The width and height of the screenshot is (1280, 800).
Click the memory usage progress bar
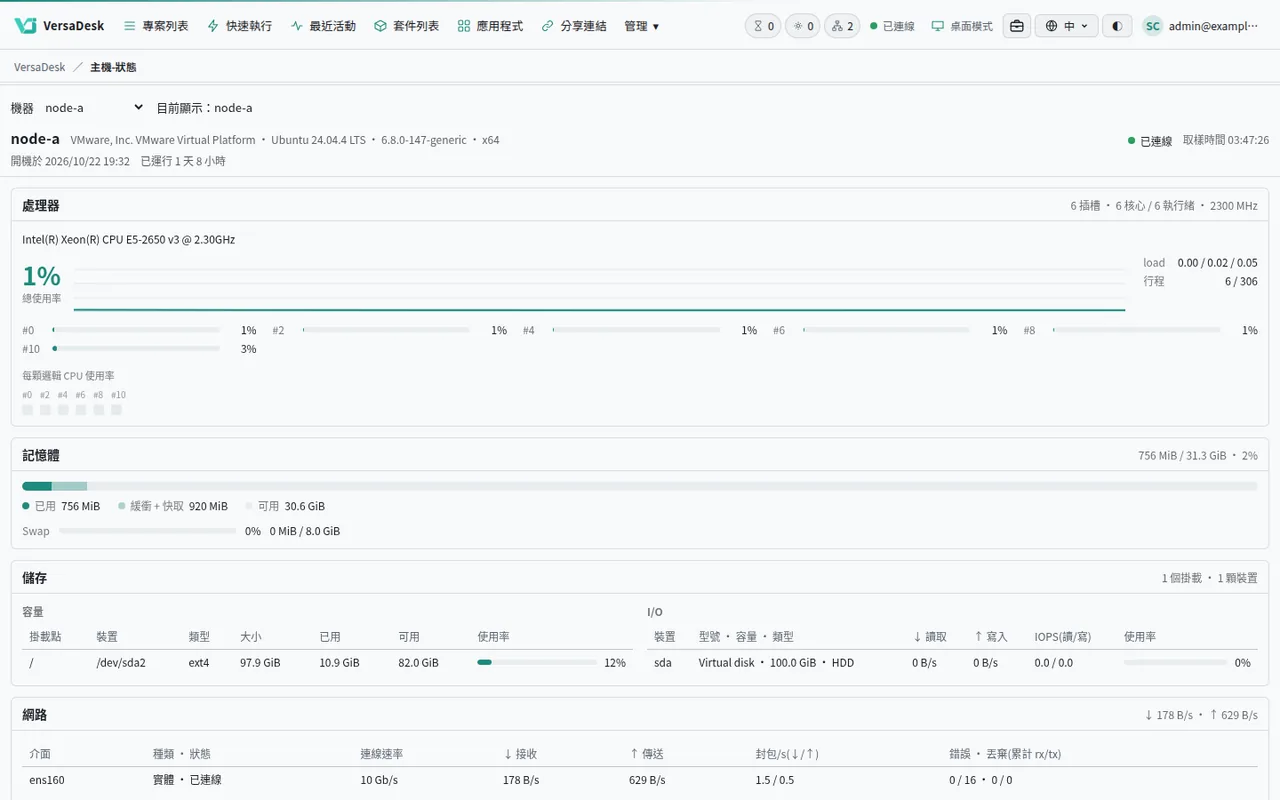pos(640,486)
